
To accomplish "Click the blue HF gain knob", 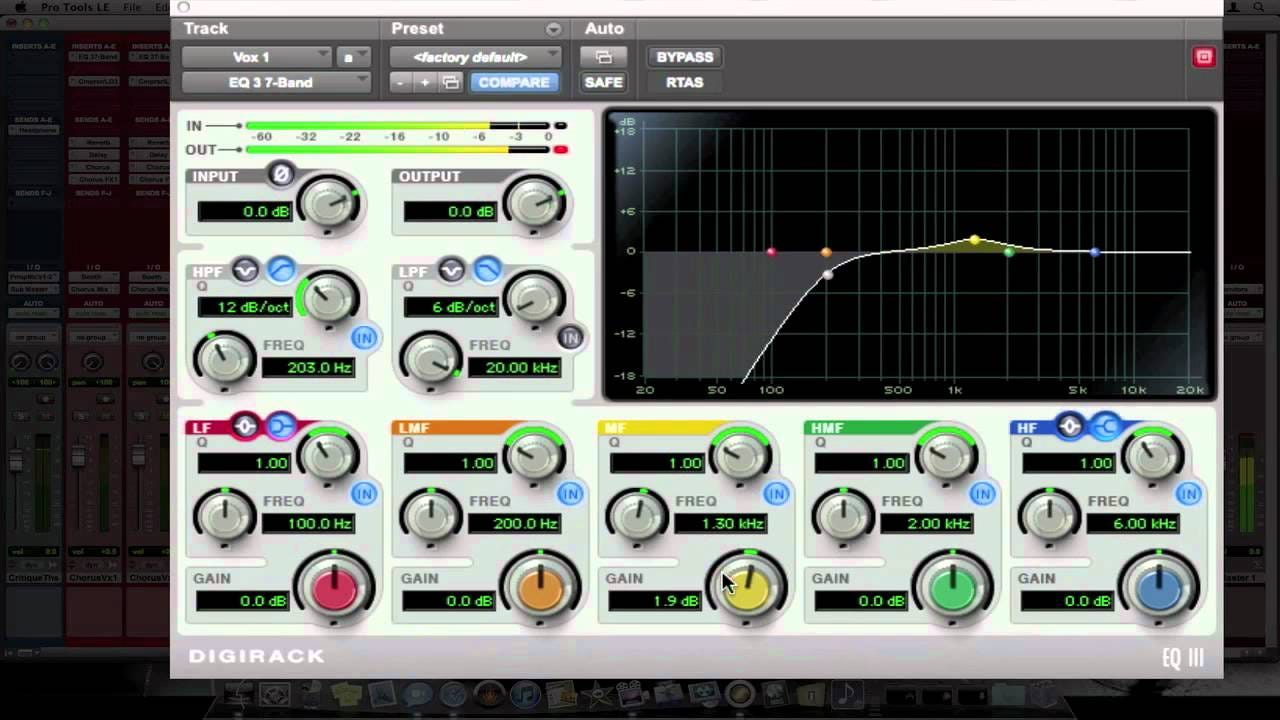I will point(1158,589).
